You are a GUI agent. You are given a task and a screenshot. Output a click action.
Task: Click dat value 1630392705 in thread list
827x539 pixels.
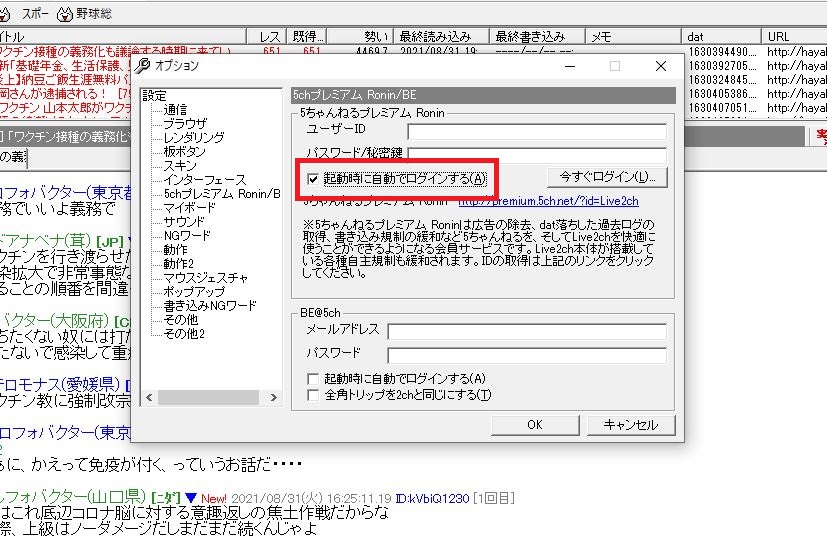pyautogui.click(x=722, y=66)
